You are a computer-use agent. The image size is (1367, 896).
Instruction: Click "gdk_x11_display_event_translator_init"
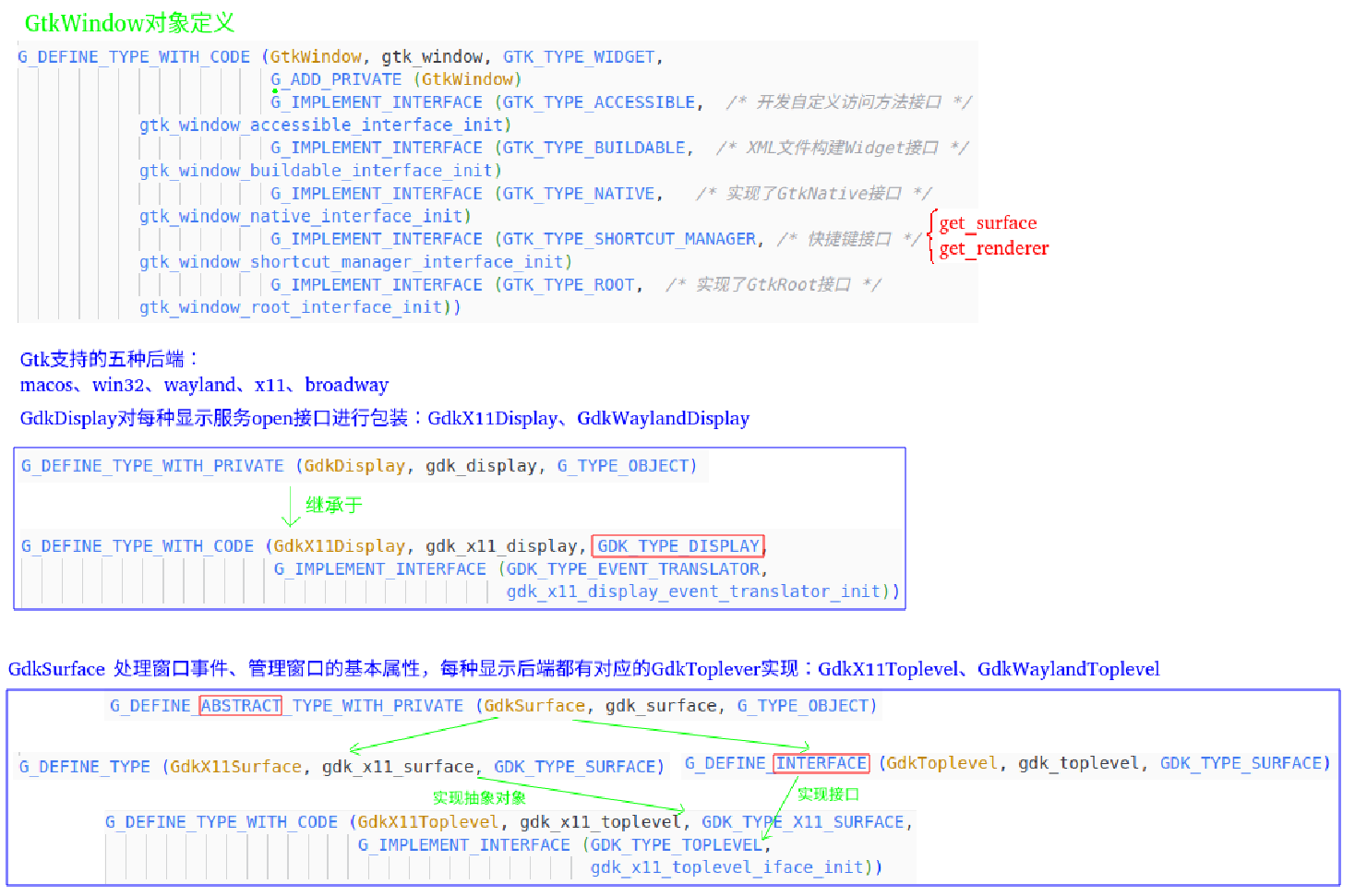[693, 591]
